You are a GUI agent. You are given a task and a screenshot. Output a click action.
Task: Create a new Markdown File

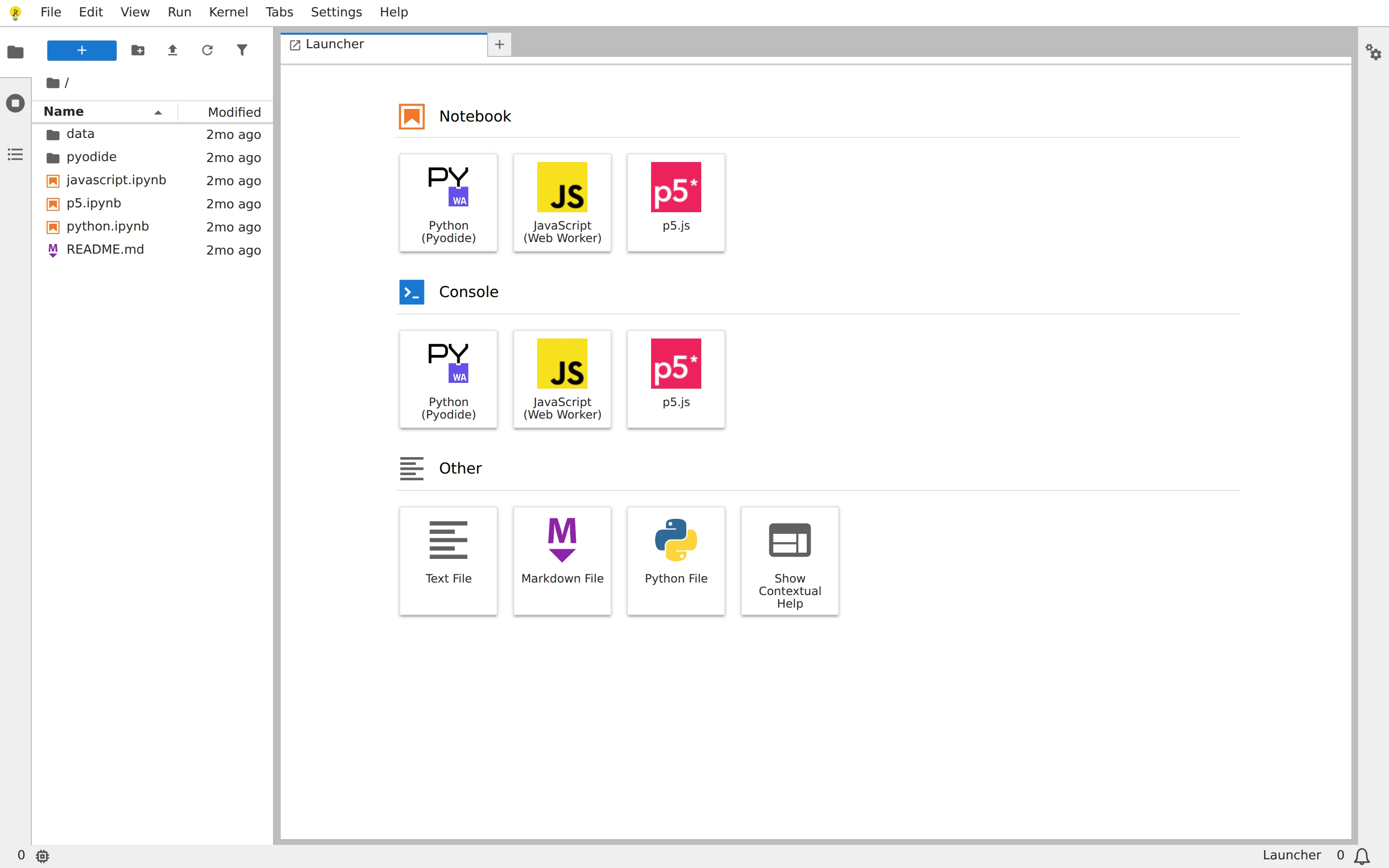[562, 561]
